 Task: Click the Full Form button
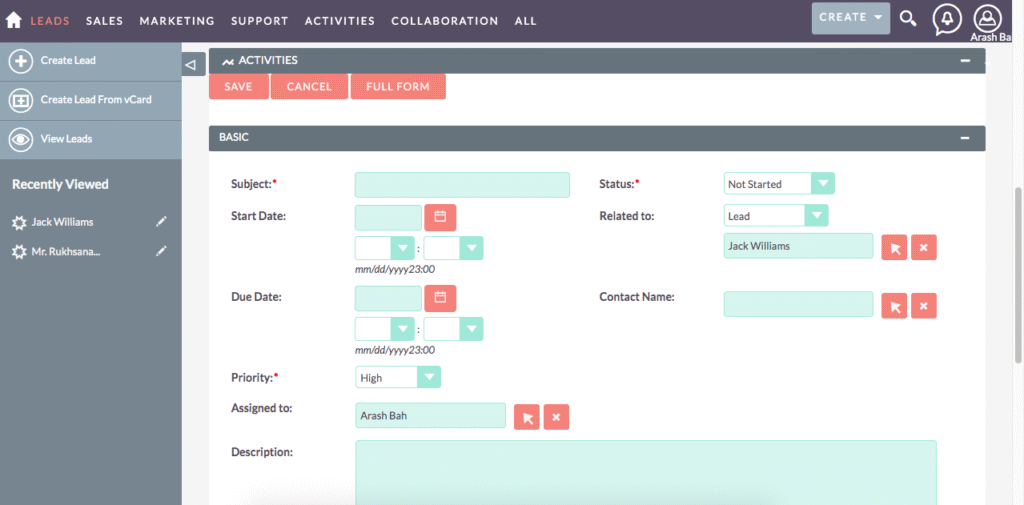pos(398,87)
